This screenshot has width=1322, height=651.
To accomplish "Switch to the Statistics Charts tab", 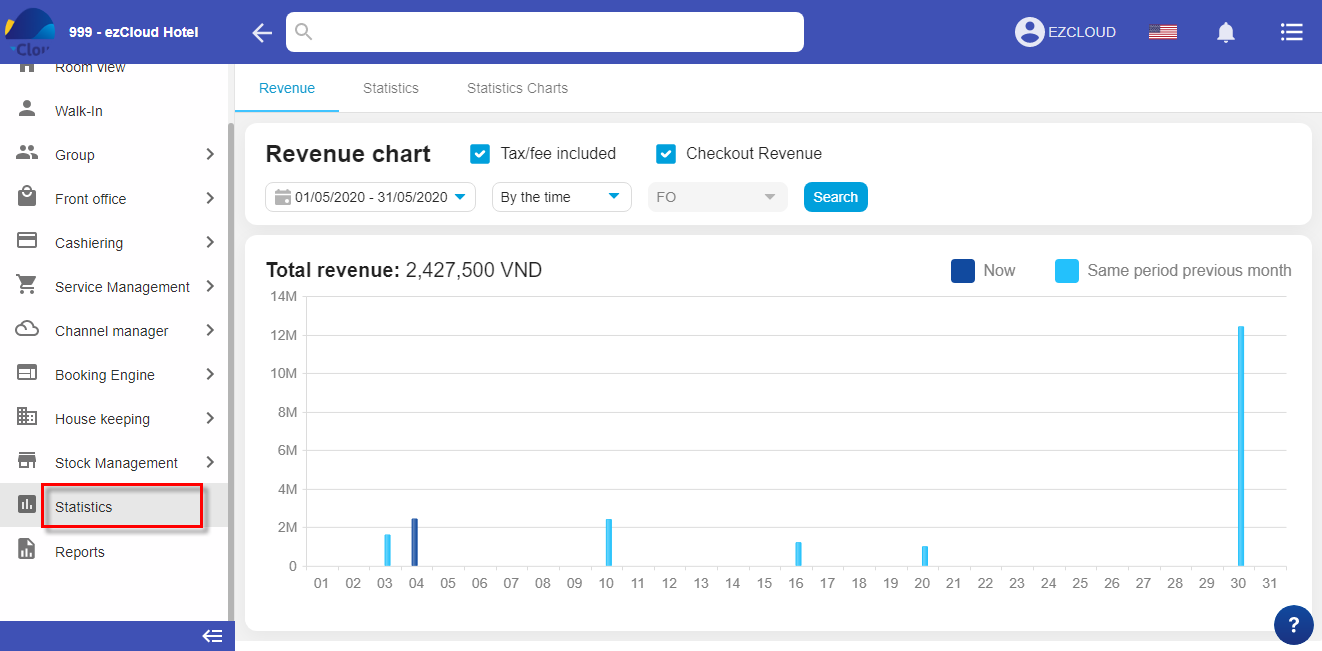I will (517, 88).
